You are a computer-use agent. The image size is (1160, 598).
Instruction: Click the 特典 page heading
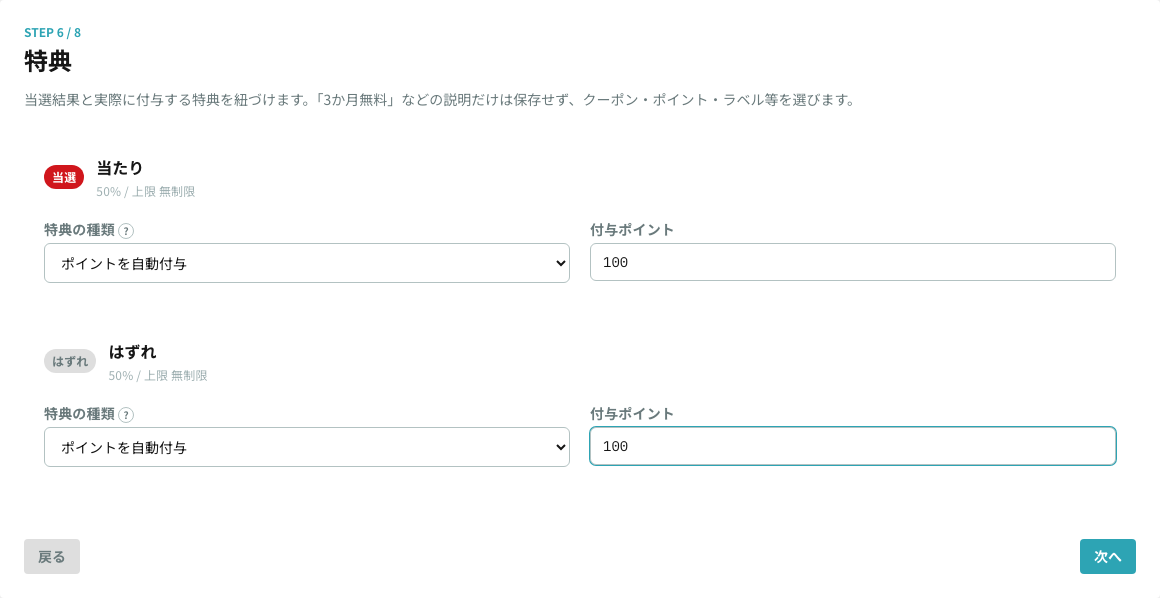point(48,61)
